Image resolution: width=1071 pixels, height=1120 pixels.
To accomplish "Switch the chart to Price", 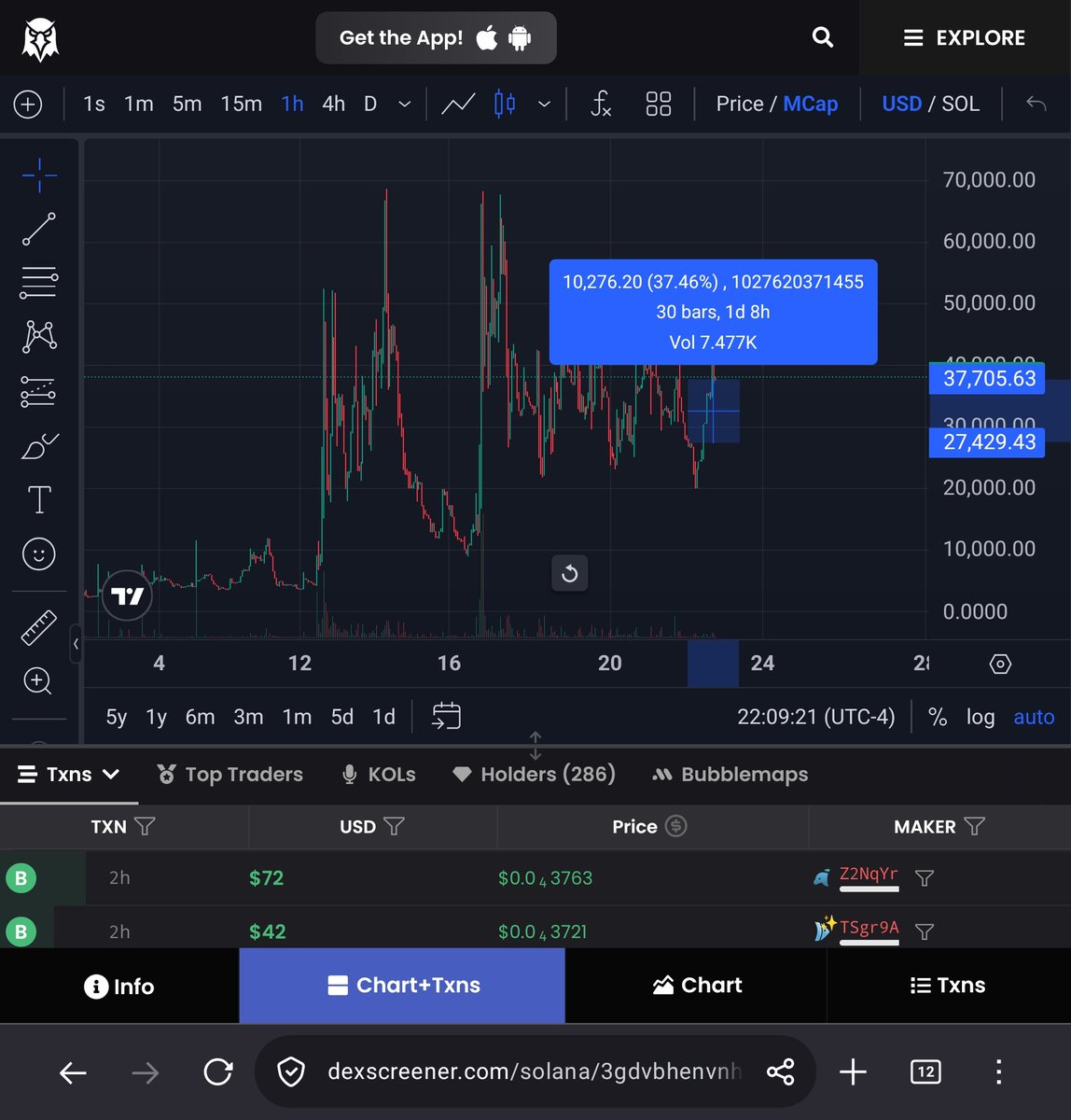I will point(740,104).
